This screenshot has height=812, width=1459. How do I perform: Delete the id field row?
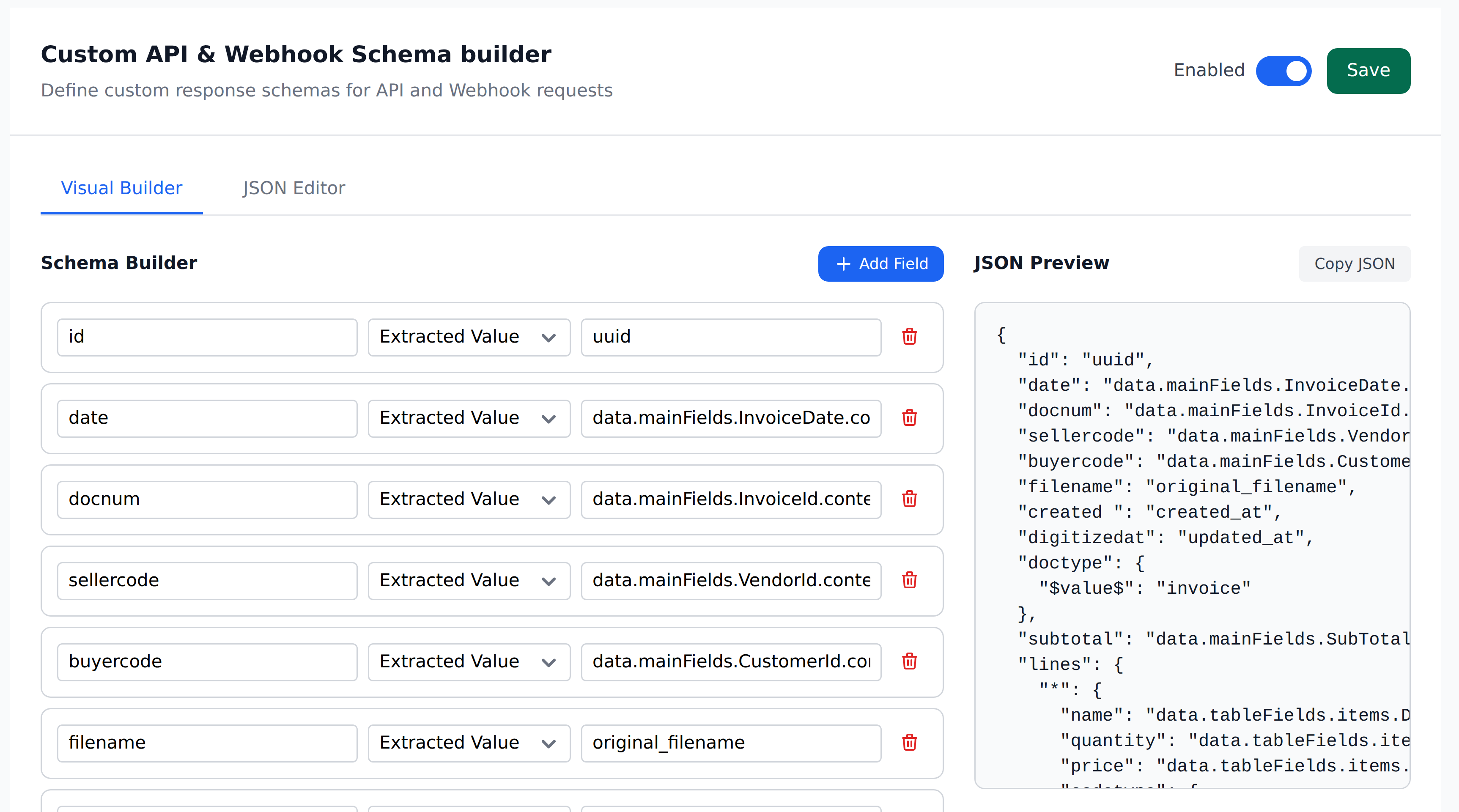(x=910, y=336)
